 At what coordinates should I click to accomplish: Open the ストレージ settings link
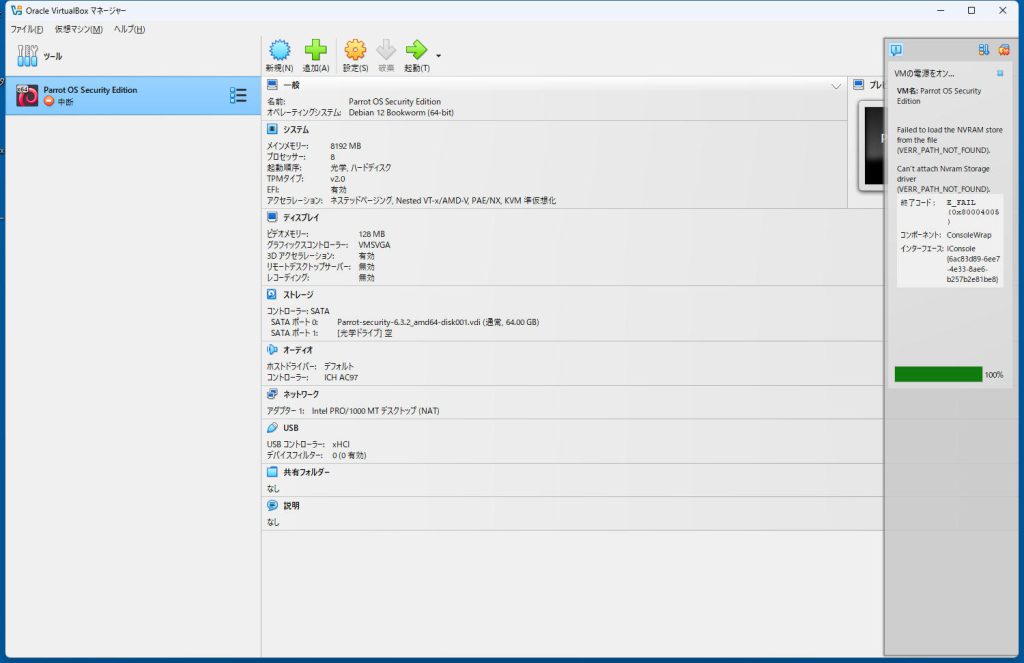[298, 295]
